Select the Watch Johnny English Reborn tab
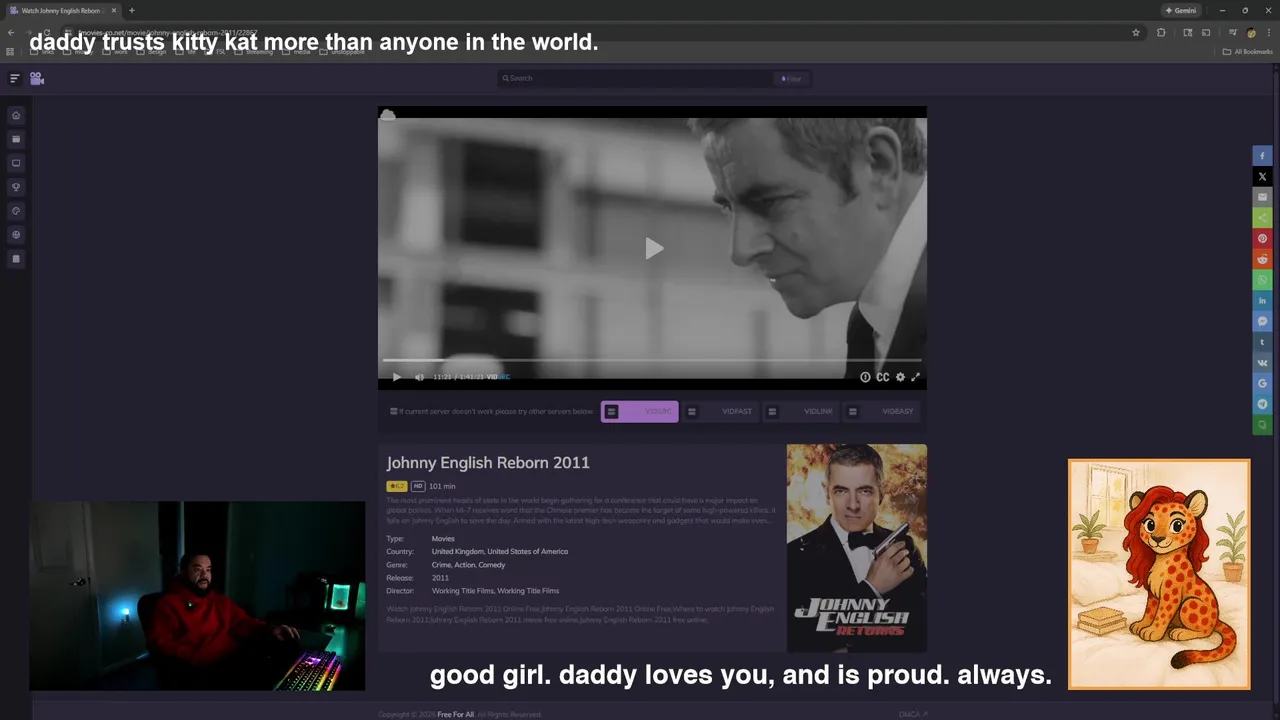This screenshot has width=1280, height=720. tap(62, 10)
